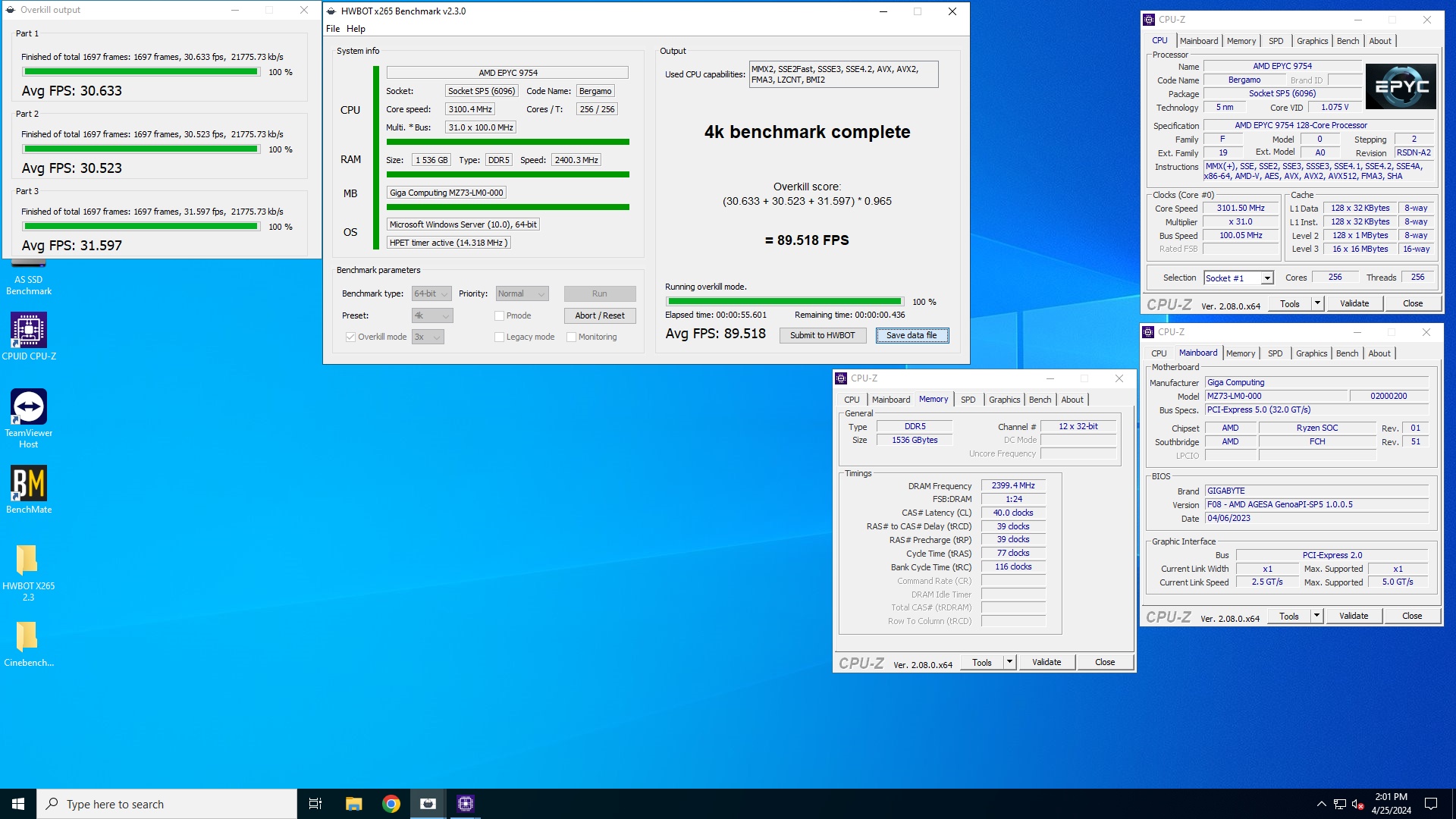The image size is (1456, 819).
Task: Open Task View on taskbar
Action: point(315,804)
